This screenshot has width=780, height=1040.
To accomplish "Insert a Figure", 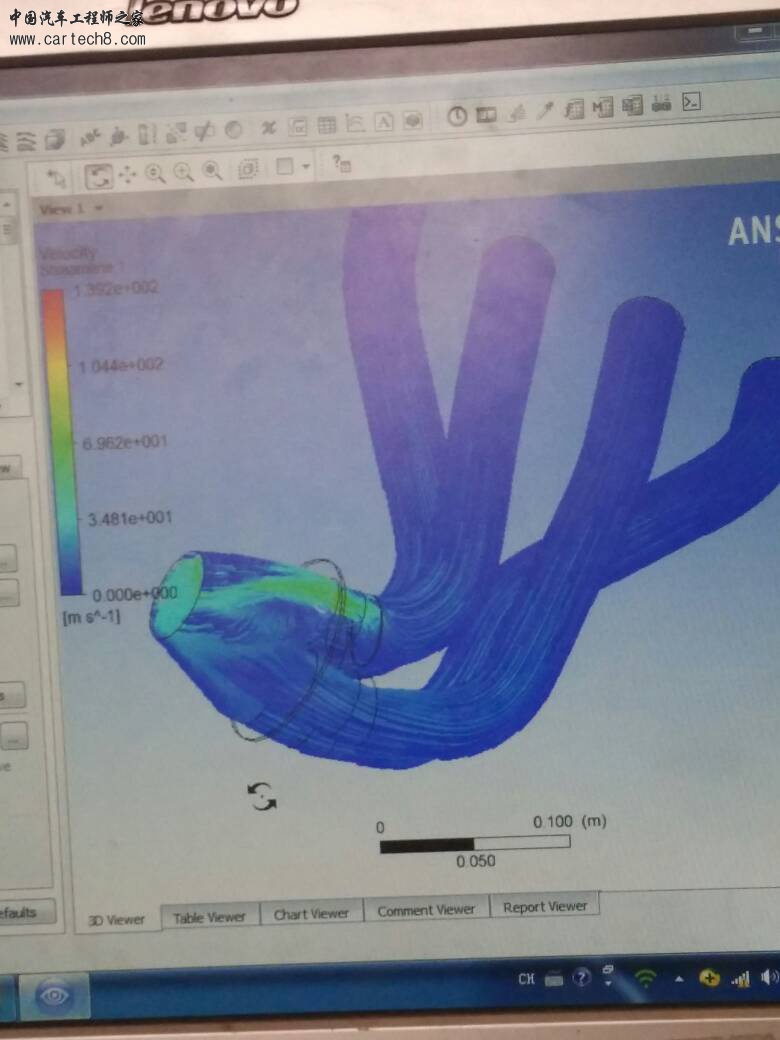I will point(413,120).
